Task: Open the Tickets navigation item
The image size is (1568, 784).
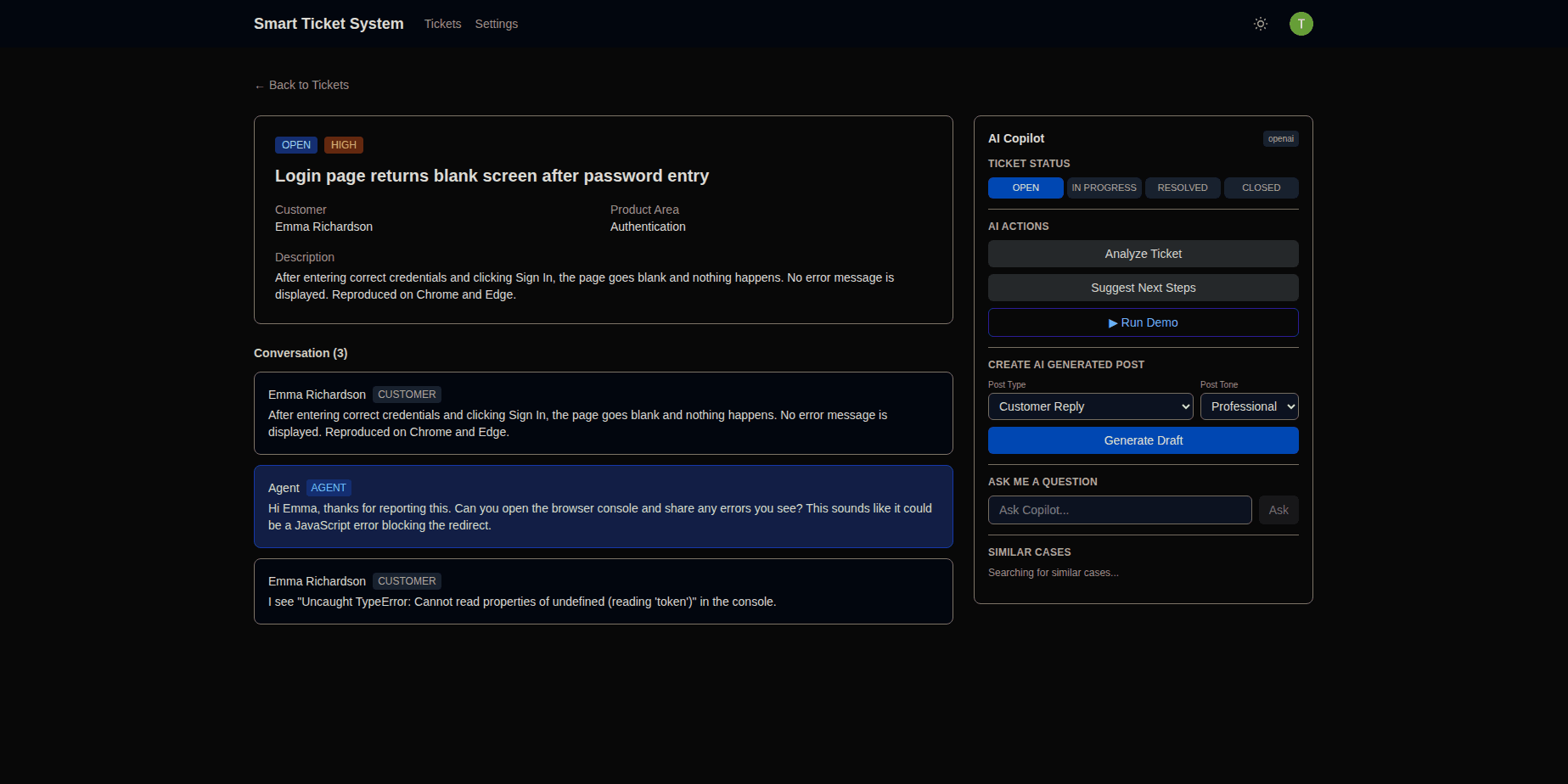Action: [442, 24]
